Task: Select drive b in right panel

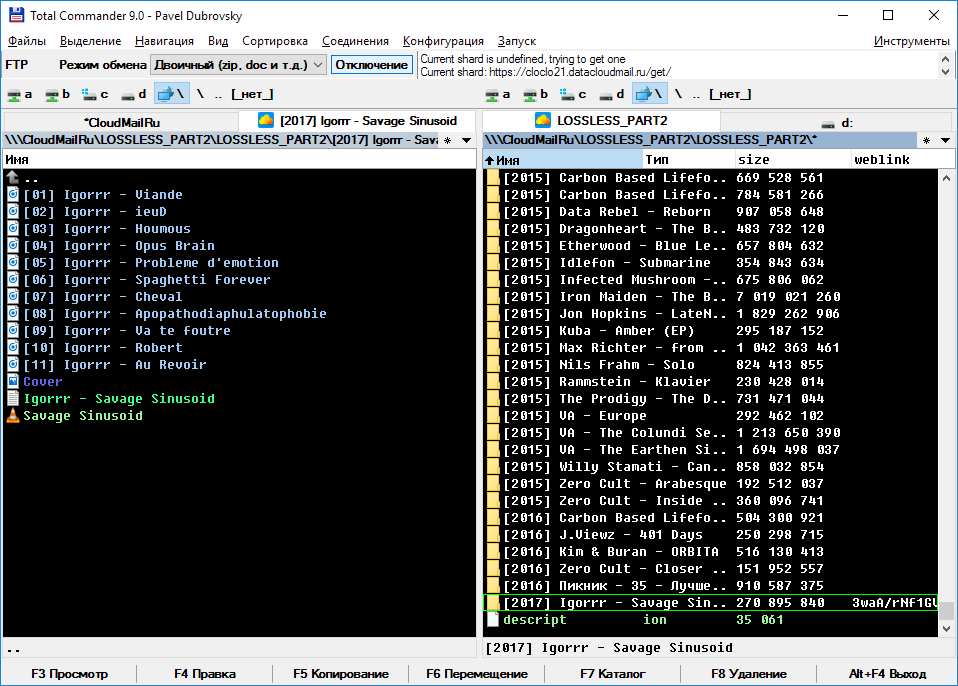Action: coord(535,94)
